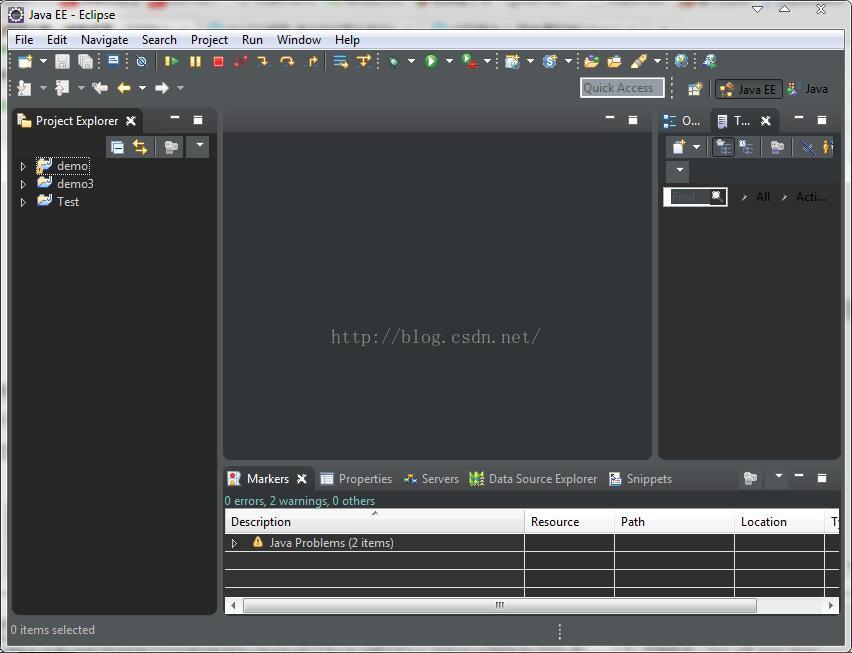Focus the Task List Find field
Image resolution: width=852 pixels, height=653 pixels.
click(x=689, y=197)
